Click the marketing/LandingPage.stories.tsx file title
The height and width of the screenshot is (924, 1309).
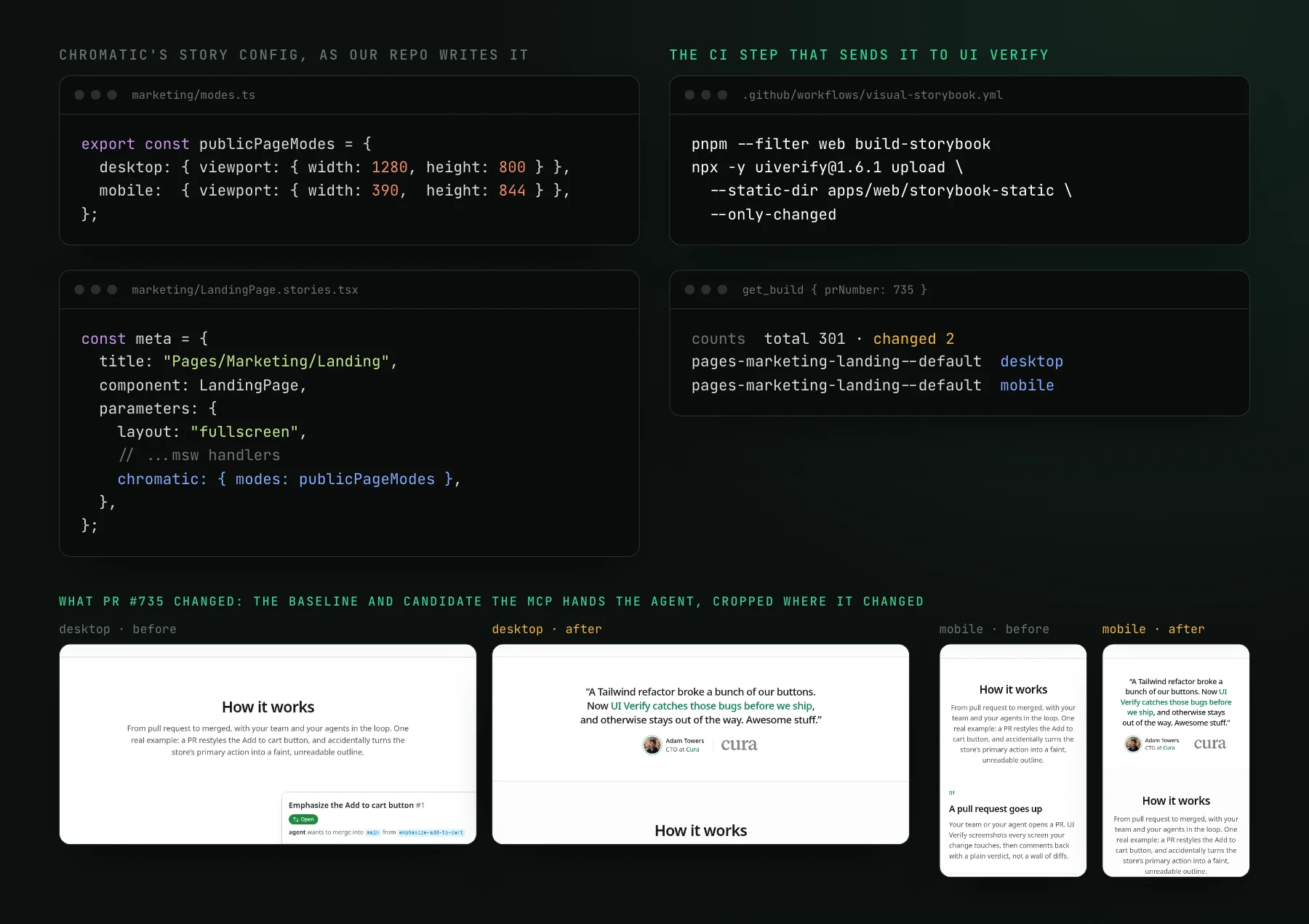coord(245,290)
